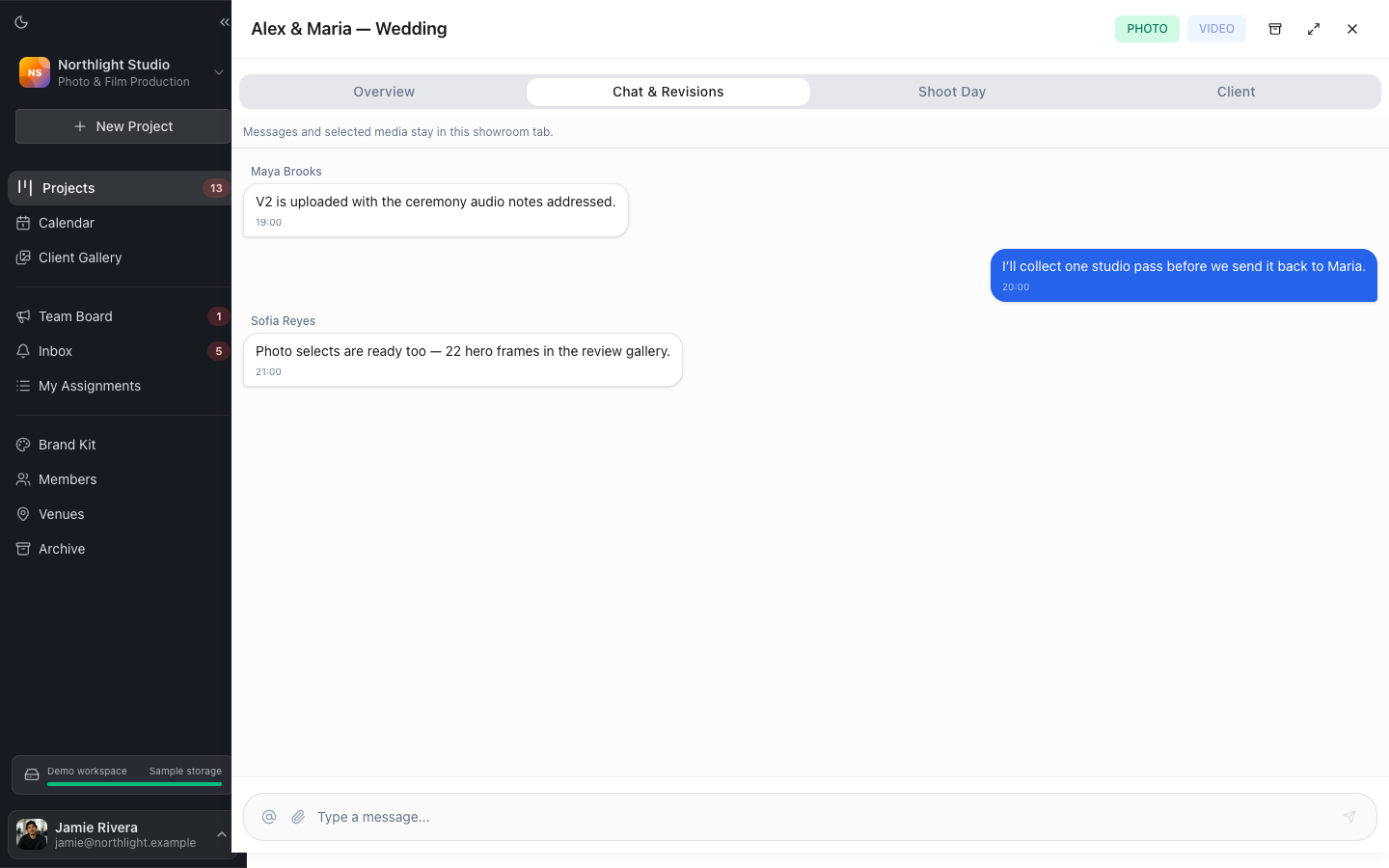The width and height of the screenshot is (1389, 868).
Task: Go to Venues
Action: click(x=120, y=514)
